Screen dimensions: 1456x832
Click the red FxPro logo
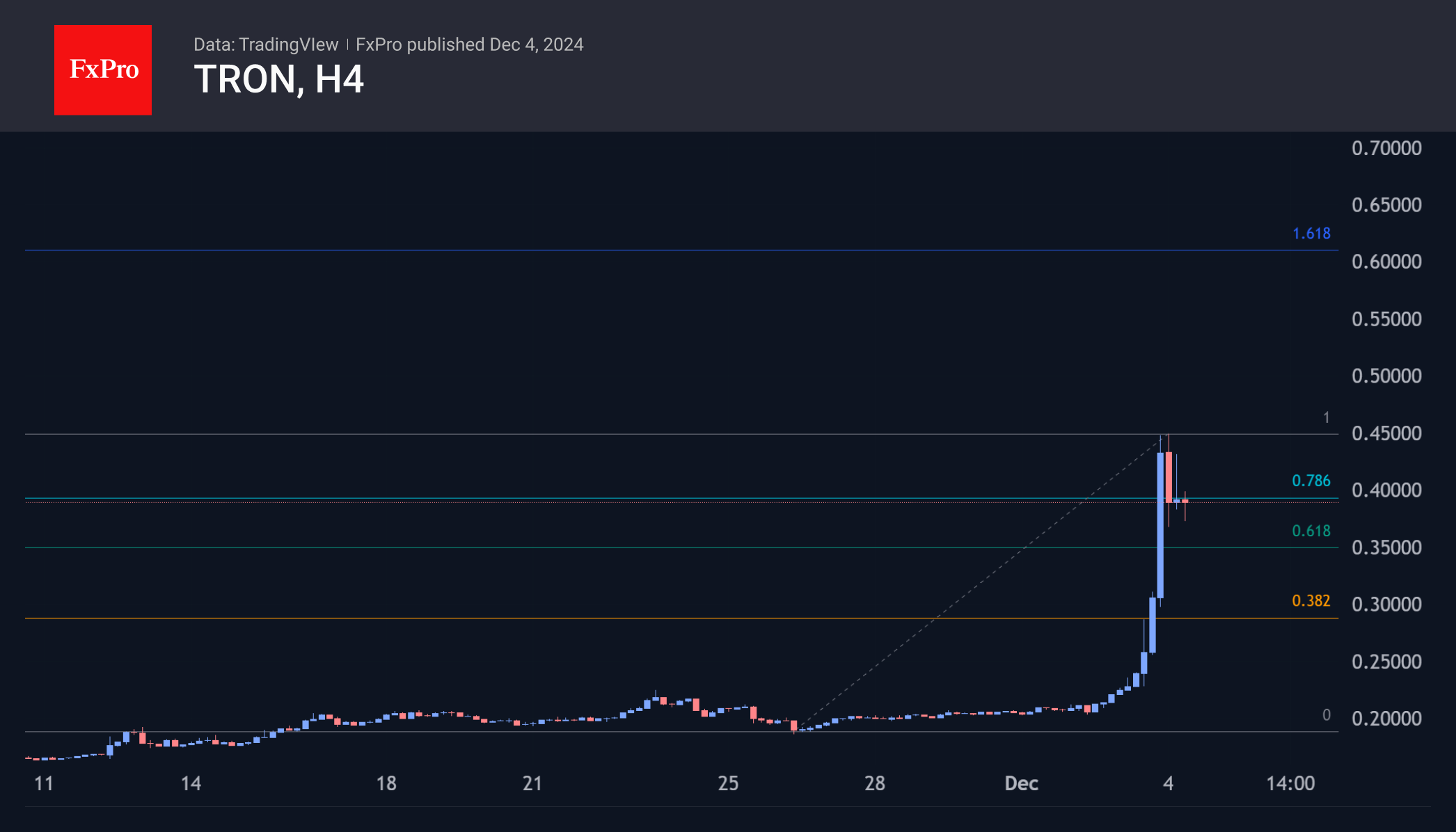point(103,70)
